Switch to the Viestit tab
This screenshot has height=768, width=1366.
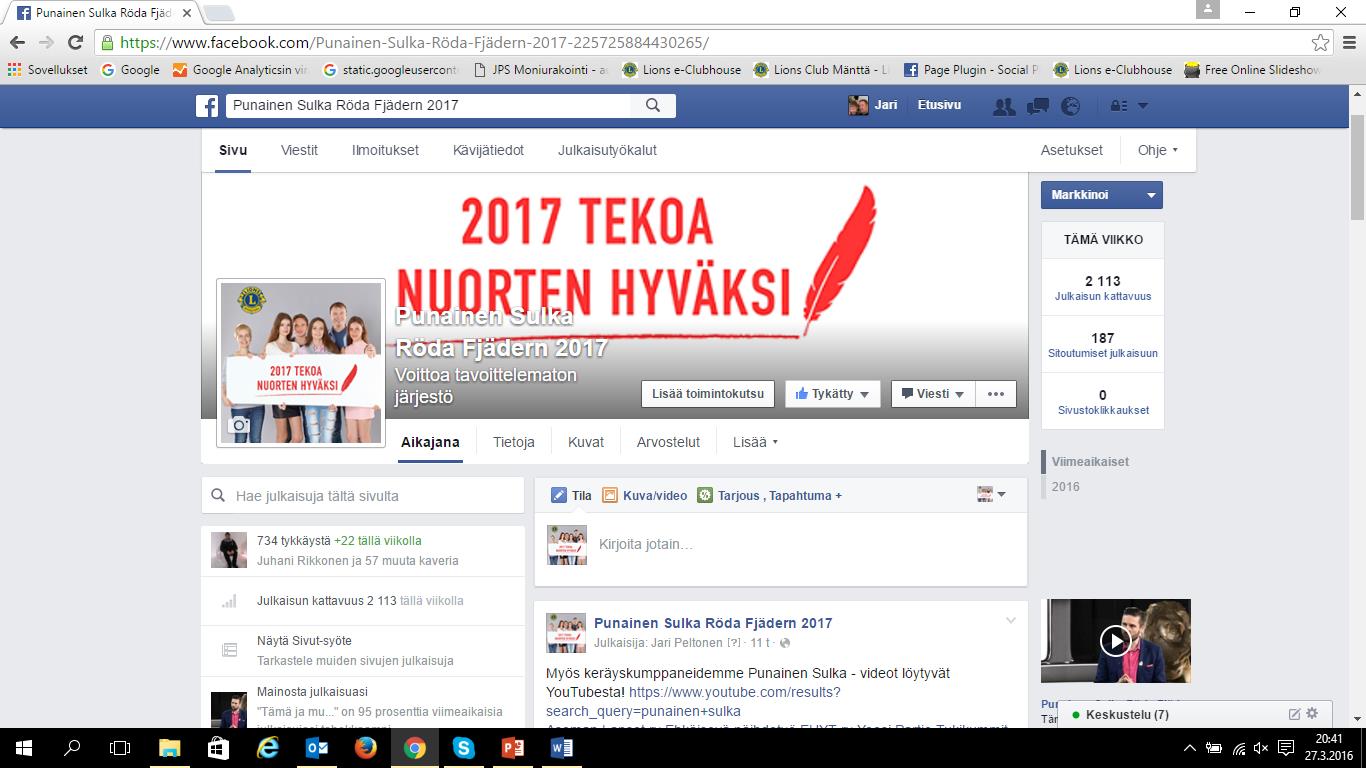click(299, 150)
